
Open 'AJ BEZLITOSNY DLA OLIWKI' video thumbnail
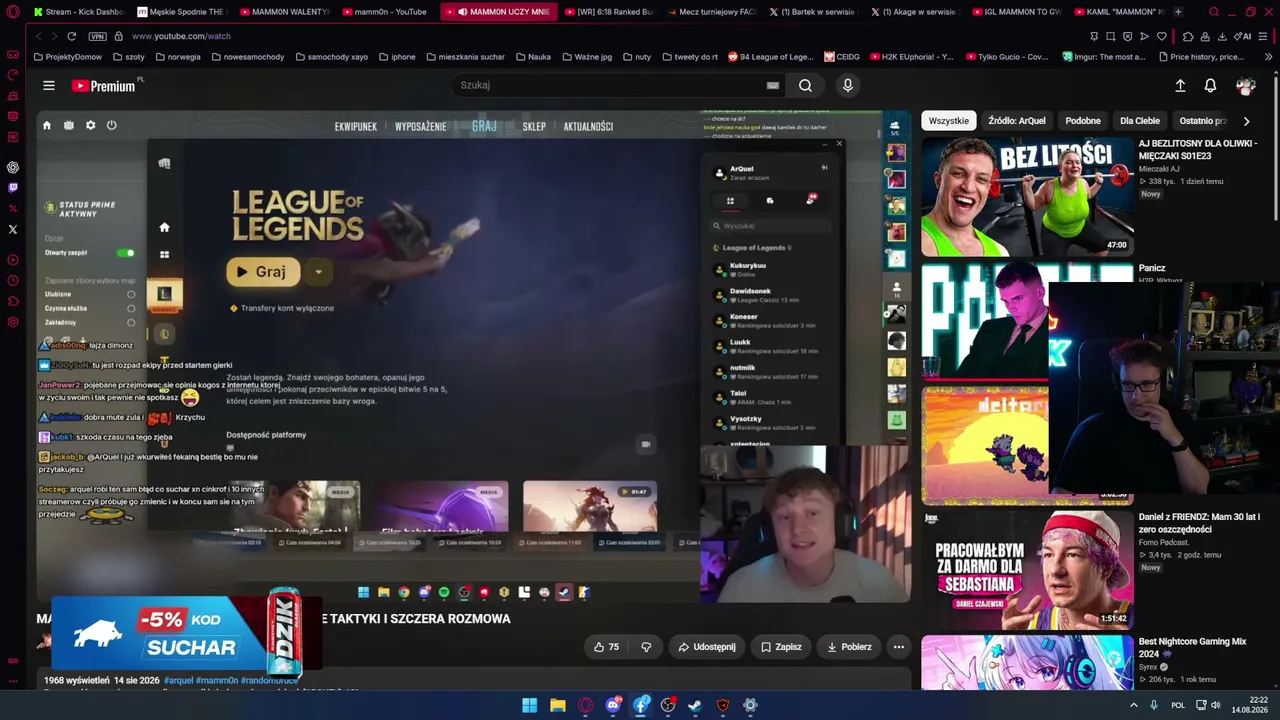tap(1027, 197)
